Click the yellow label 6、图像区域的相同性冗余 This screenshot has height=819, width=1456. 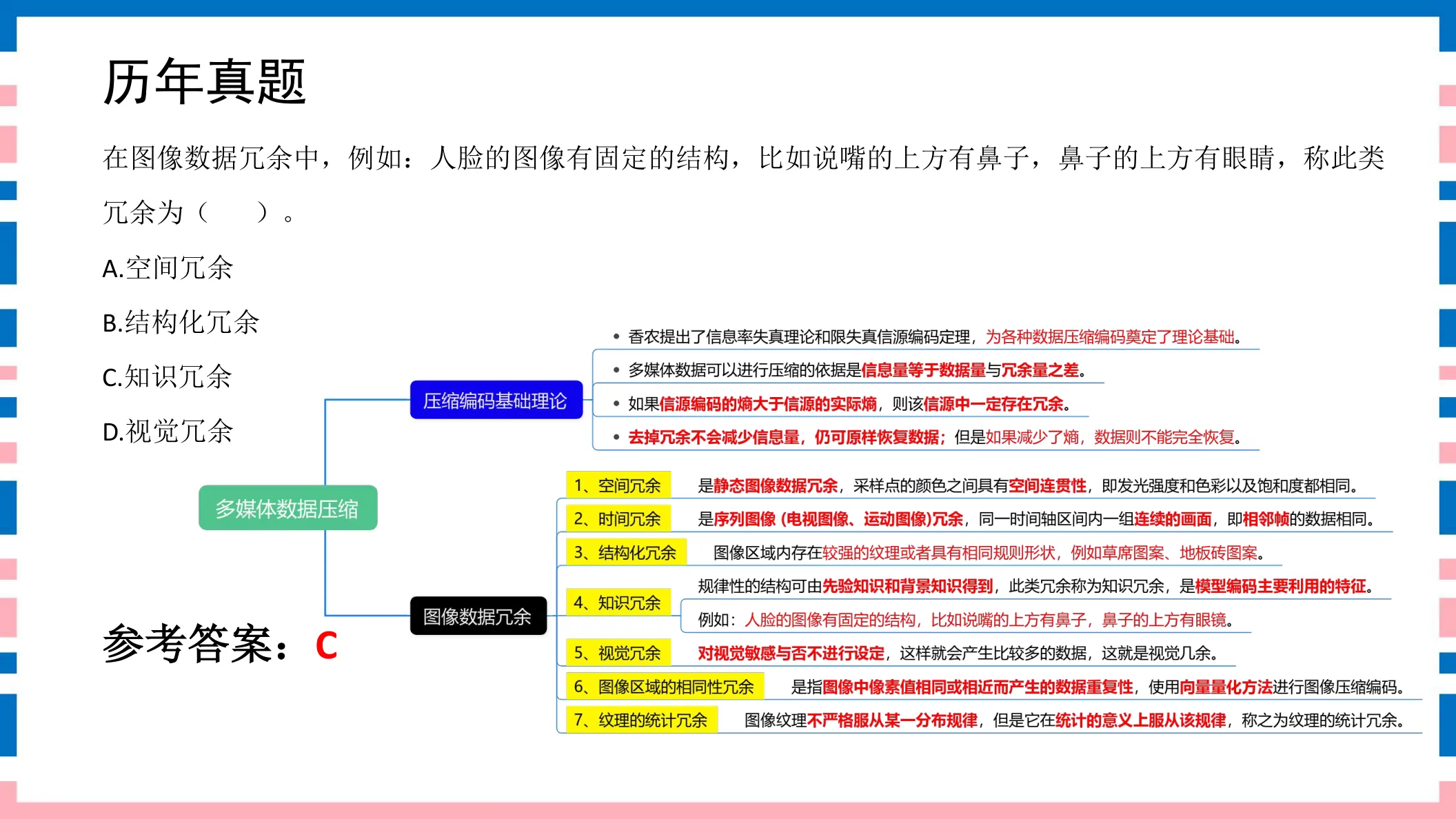[665, 687]
